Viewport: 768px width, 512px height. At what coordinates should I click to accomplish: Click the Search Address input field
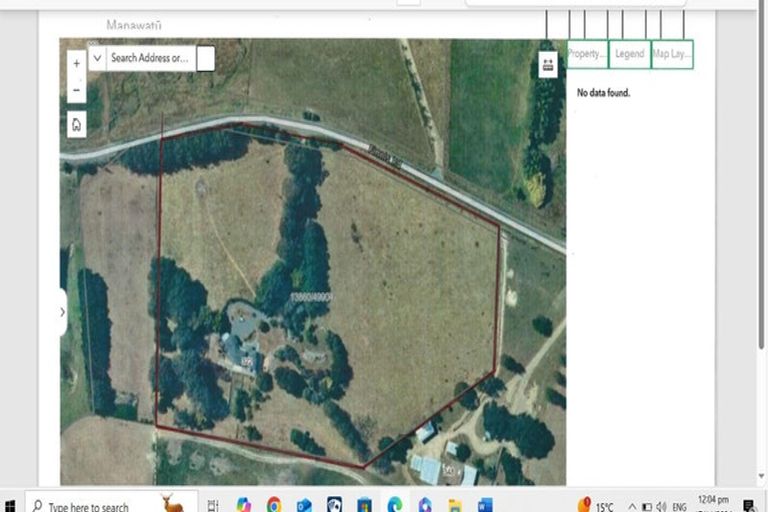(149, 58)
